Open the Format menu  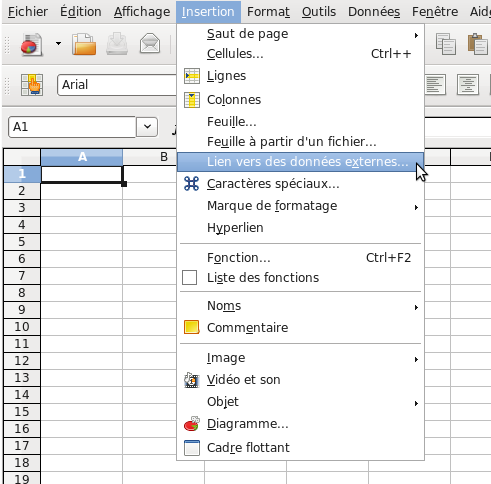point(268,12)
